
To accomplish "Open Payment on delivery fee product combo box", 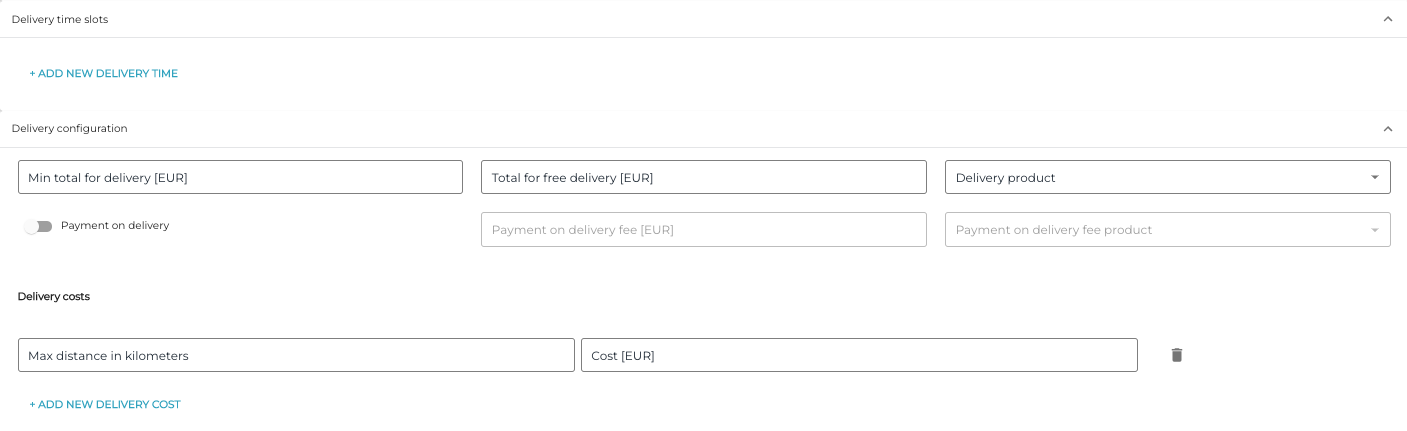I will (1150, 230).
